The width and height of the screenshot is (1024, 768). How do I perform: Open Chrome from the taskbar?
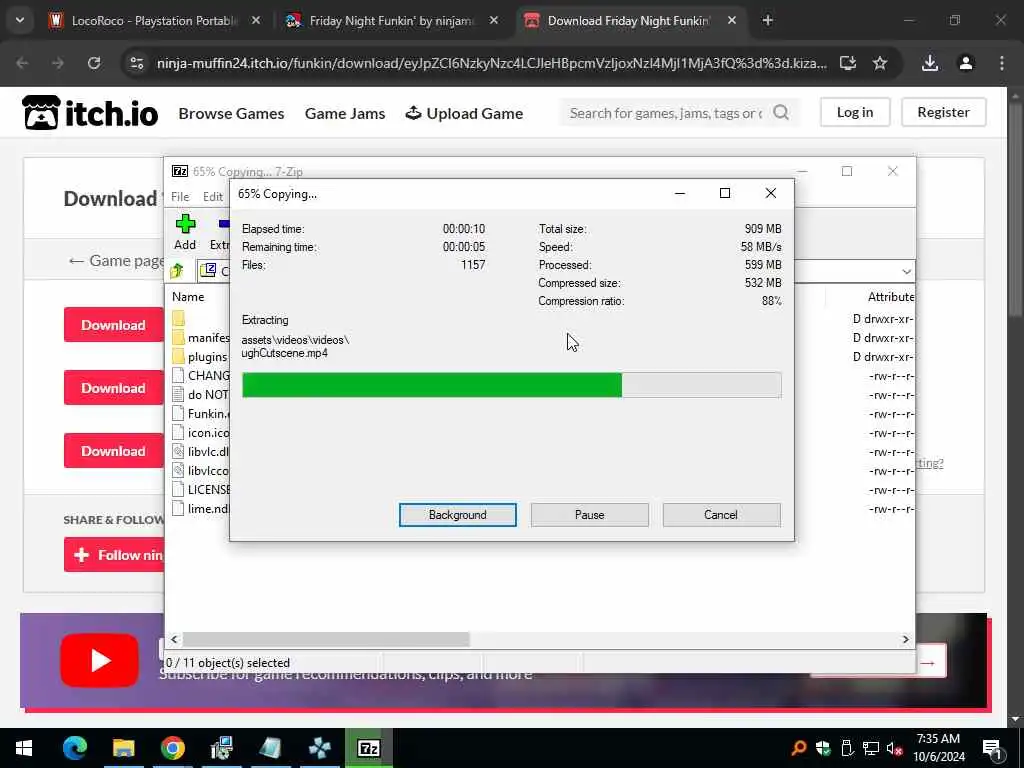pos(172,748)
